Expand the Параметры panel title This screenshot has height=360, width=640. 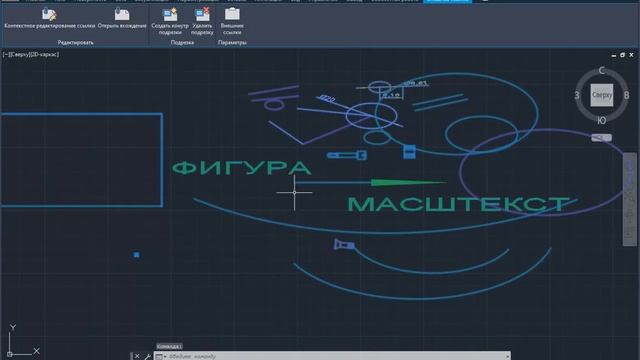pyautogui.click(x=232, y=42)
